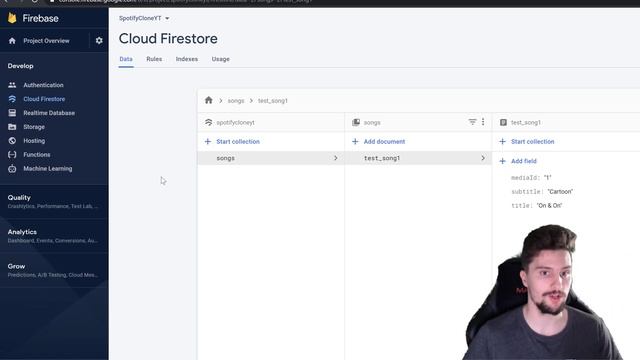Click songs in the breadcrumb path

[236, 100]
